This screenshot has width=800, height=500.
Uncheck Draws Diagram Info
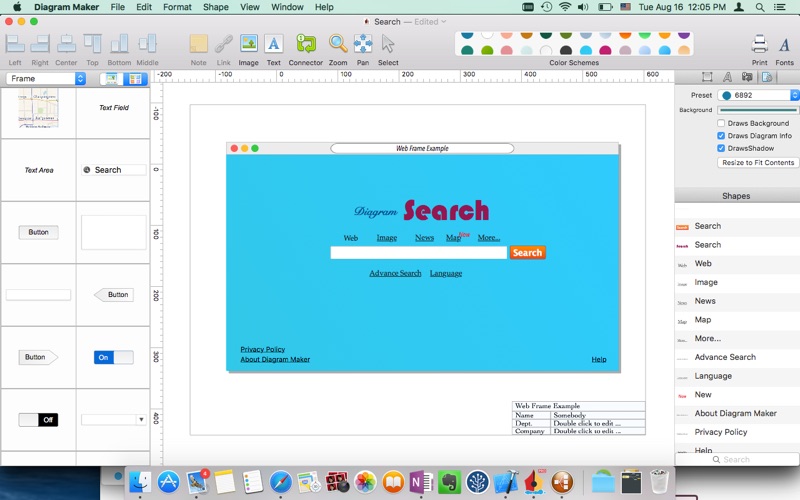pyautogui.click(x=721, y=136)
